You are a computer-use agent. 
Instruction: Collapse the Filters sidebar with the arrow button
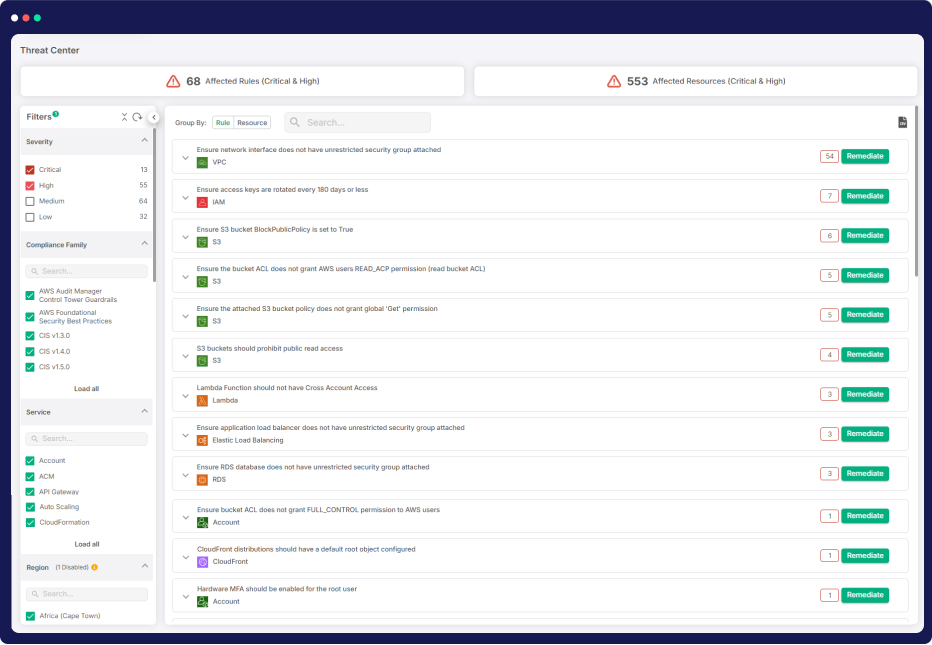click(x=154, y=117)
